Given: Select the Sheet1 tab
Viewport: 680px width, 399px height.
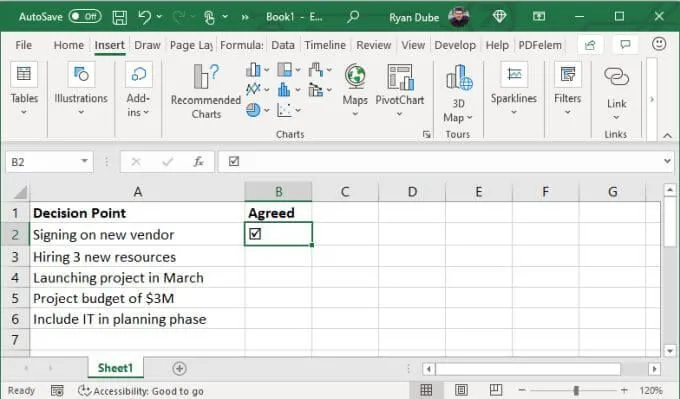Looking at the screenshot, I should pos(115,368).
